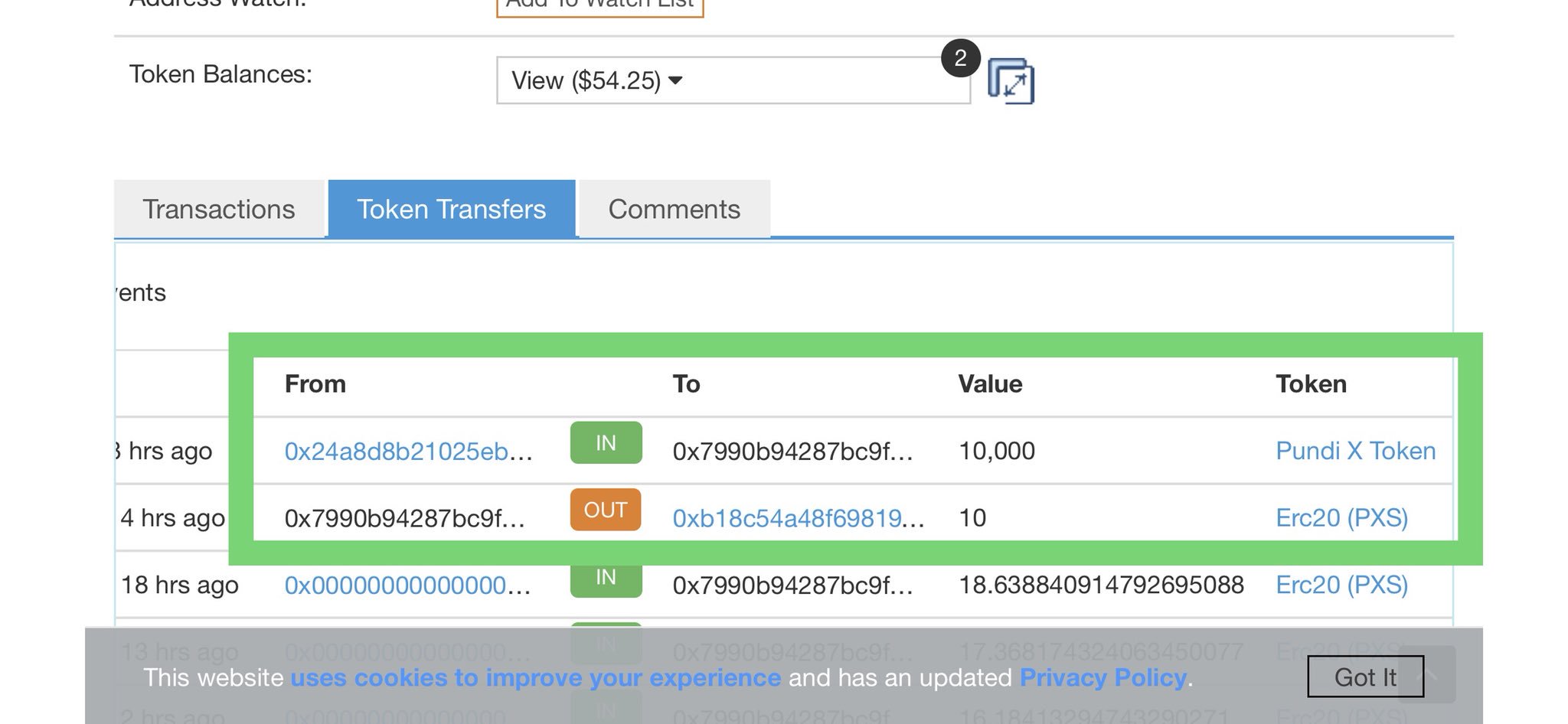1568x724 pixels.
Task: Open the 0x00000000000000 sender link, 18 hrs row
Action: [407, 585]
